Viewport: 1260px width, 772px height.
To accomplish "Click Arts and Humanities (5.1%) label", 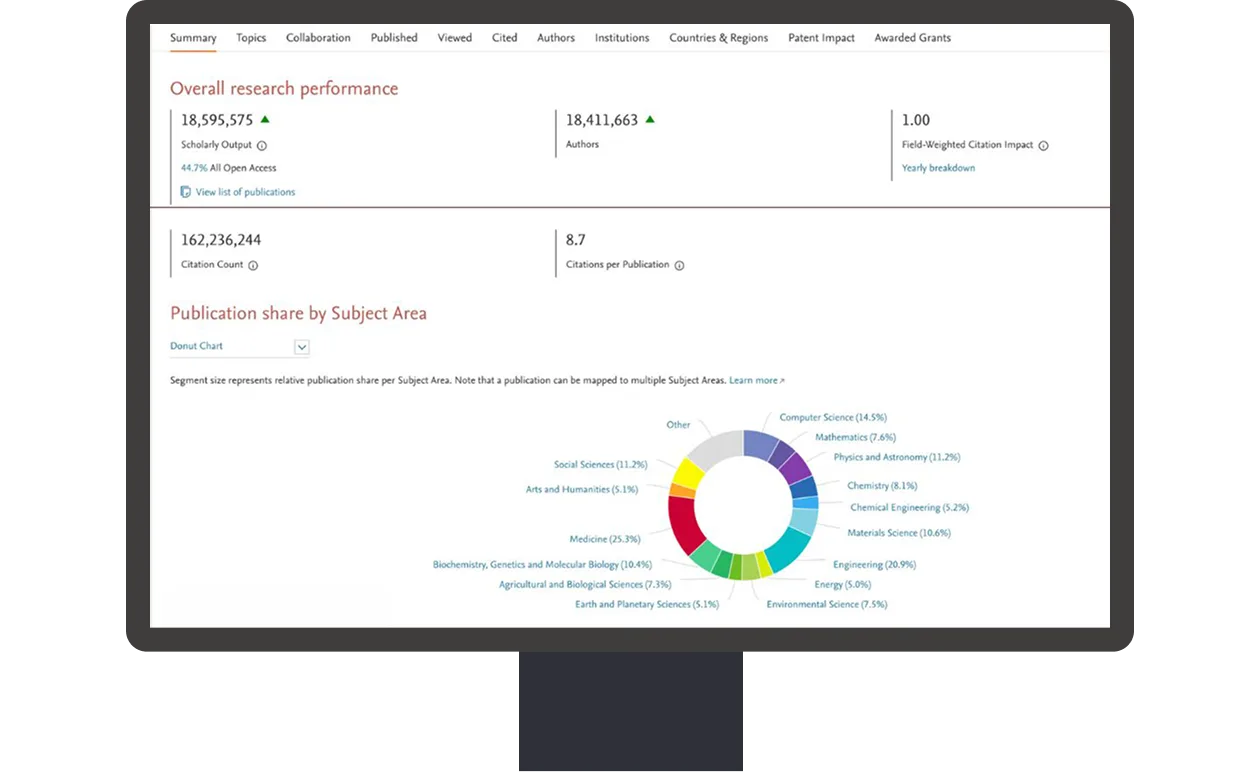I will [x=582, y=489].
